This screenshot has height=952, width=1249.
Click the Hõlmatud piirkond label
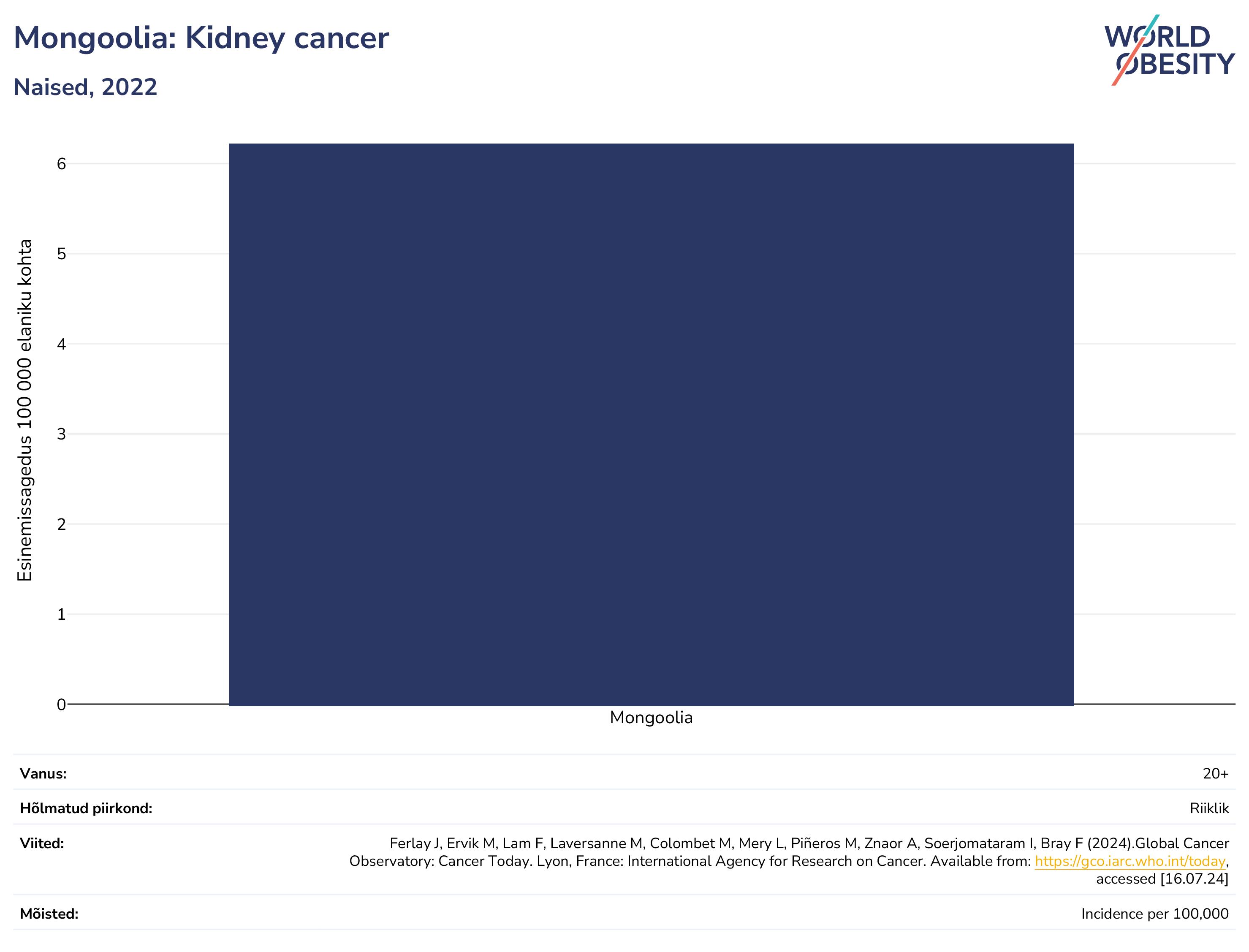[86, 808]
